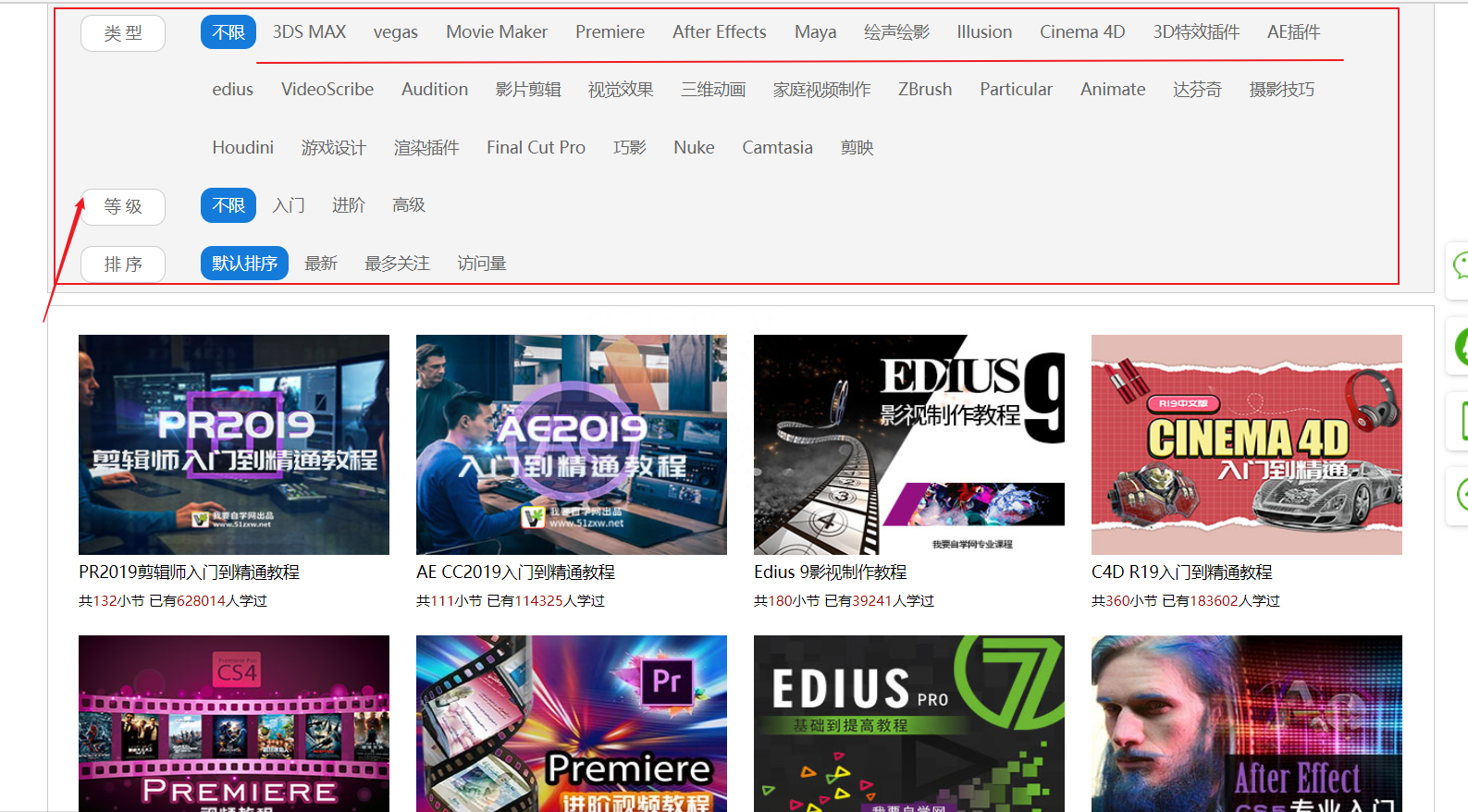
Task: Filter by Cinema 4D category
Action: click(x=1082, y=32)
